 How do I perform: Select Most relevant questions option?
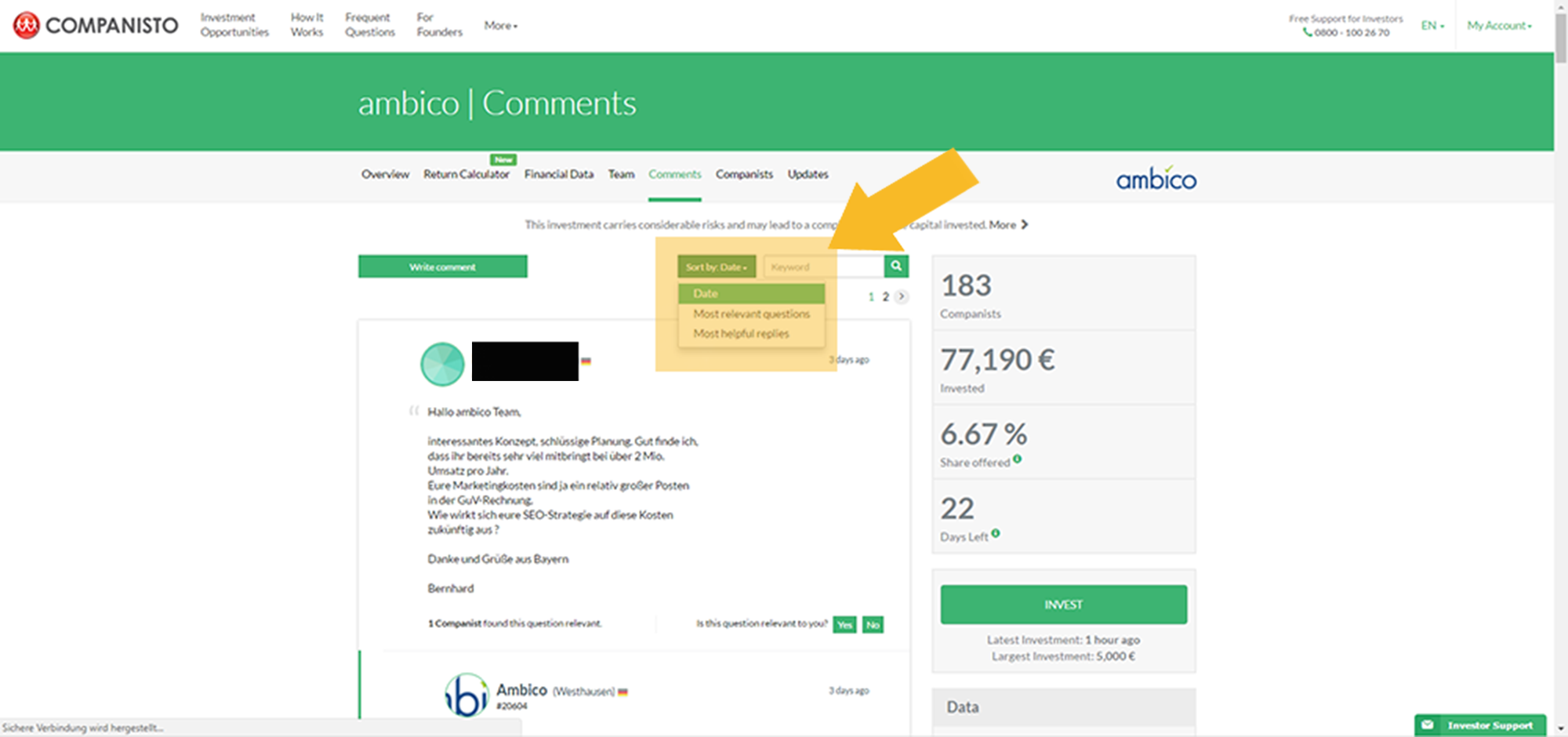(x=751, y=314)
